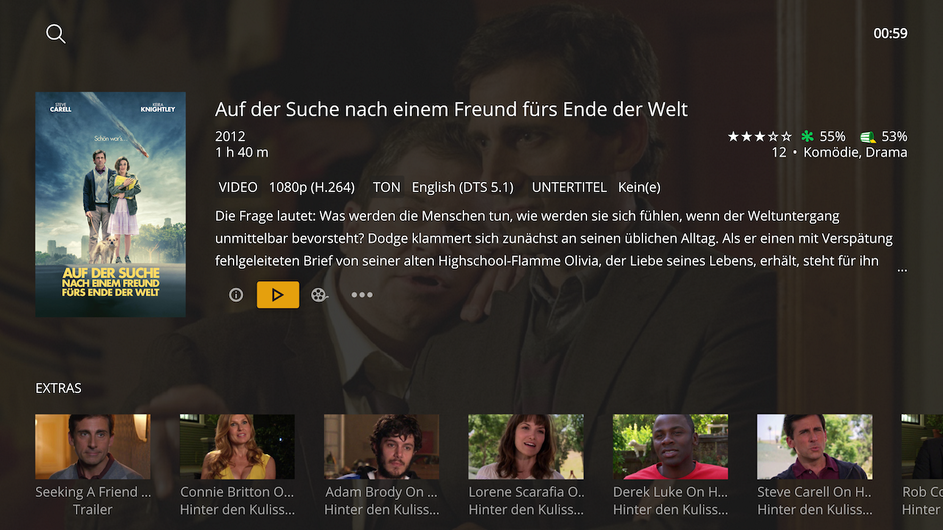Expand the truncated summary ellipsis
Image resolution: width=943 pixels, height=530 pixels.
(x=902, y=269)
